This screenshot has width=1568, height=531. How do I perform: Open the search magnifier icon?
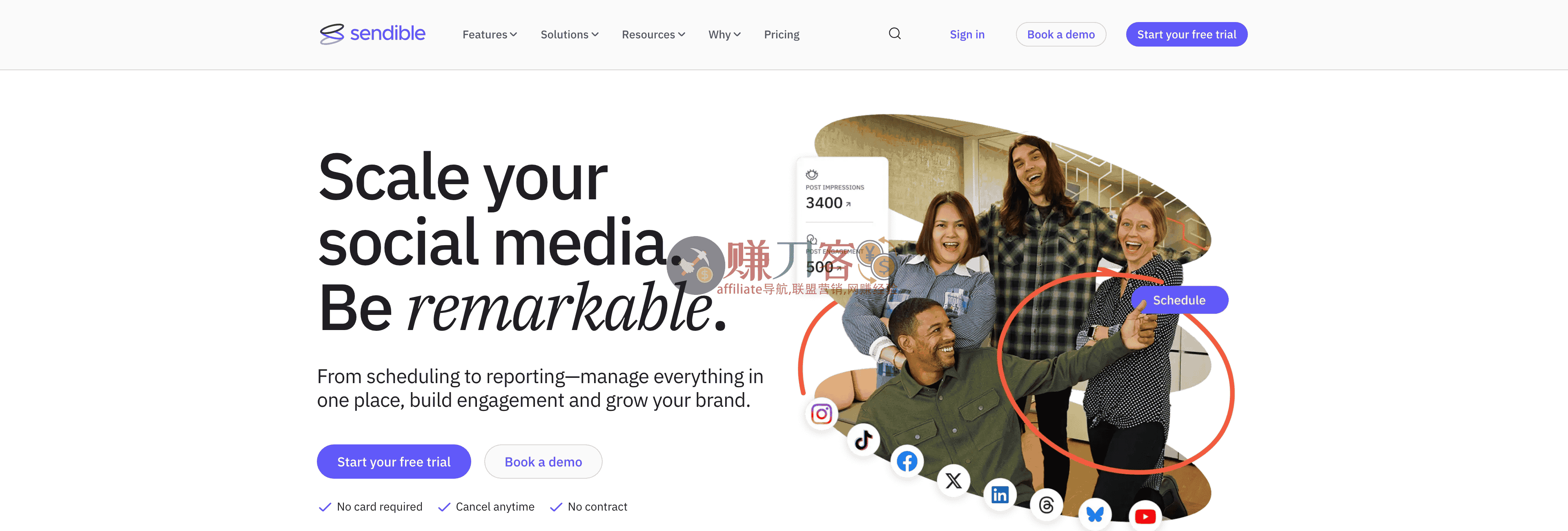tap(894, 33)
